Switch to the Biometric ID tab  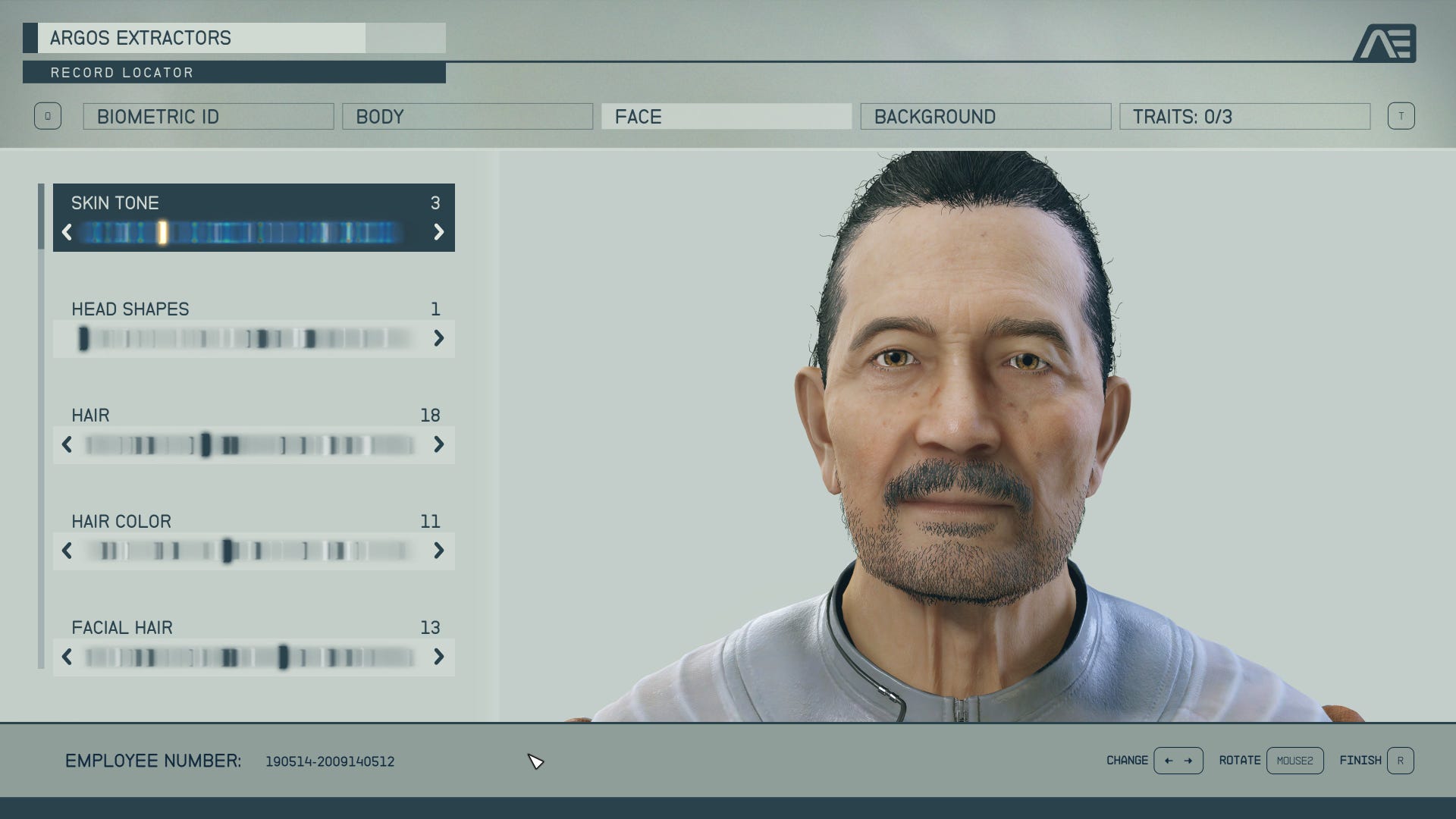coord(209,117)
